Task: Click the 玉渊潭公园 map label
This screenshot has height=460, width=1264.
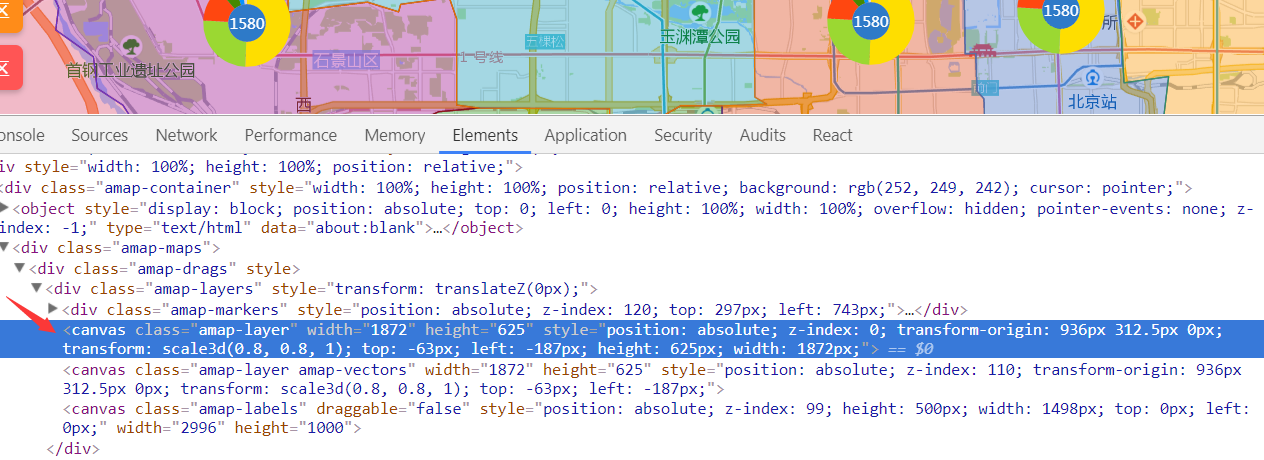Action: pyautogui.click(x=700, y=37)
